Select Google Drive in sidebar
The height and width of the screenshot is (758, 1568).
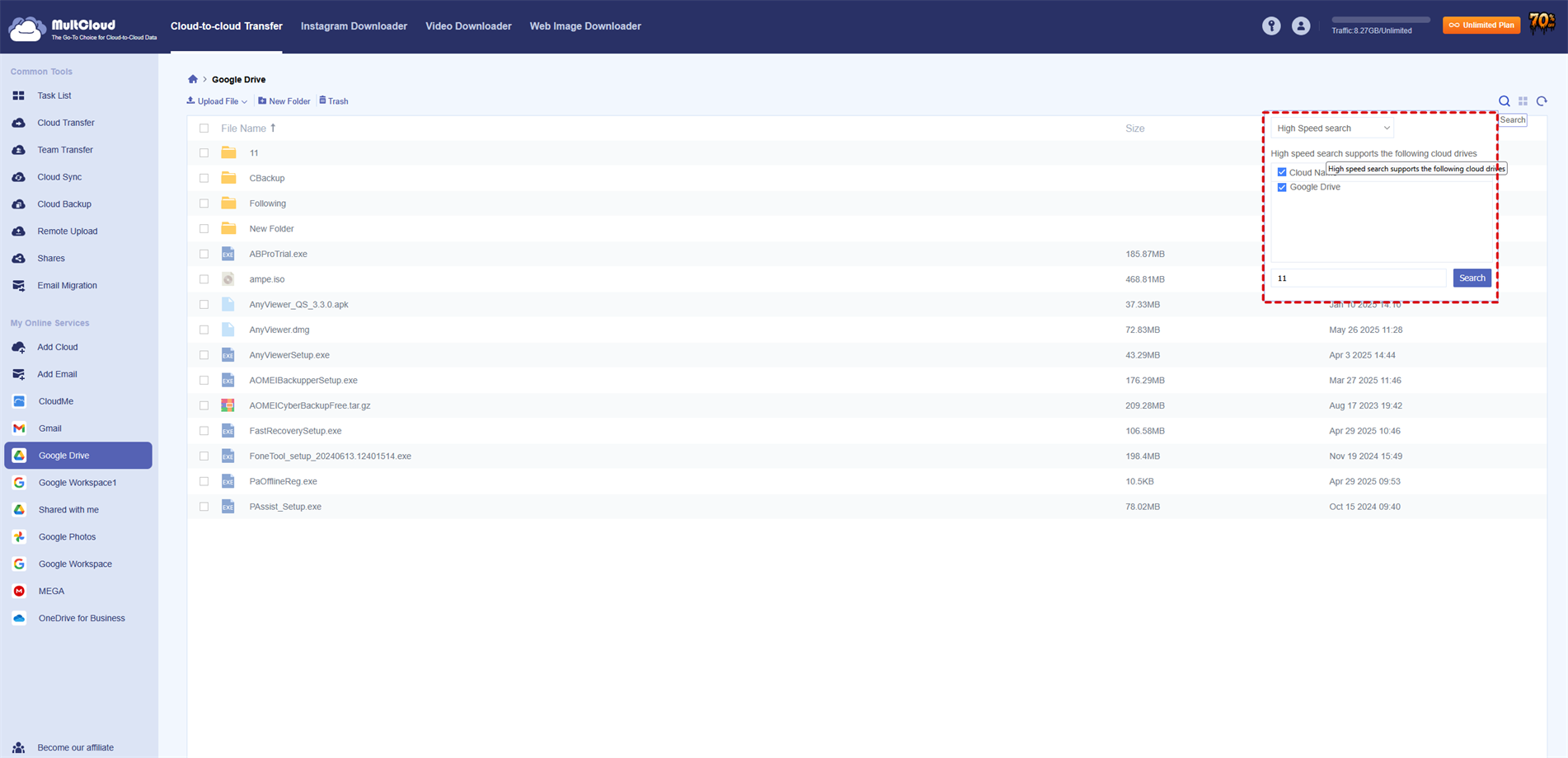78,456
